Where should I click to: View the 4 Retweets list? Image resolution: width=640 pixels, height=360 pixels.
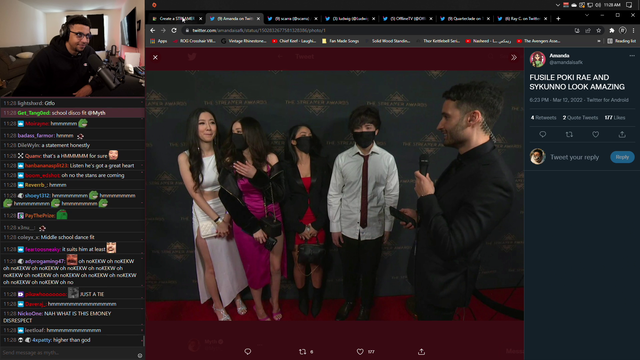point(543,118)
